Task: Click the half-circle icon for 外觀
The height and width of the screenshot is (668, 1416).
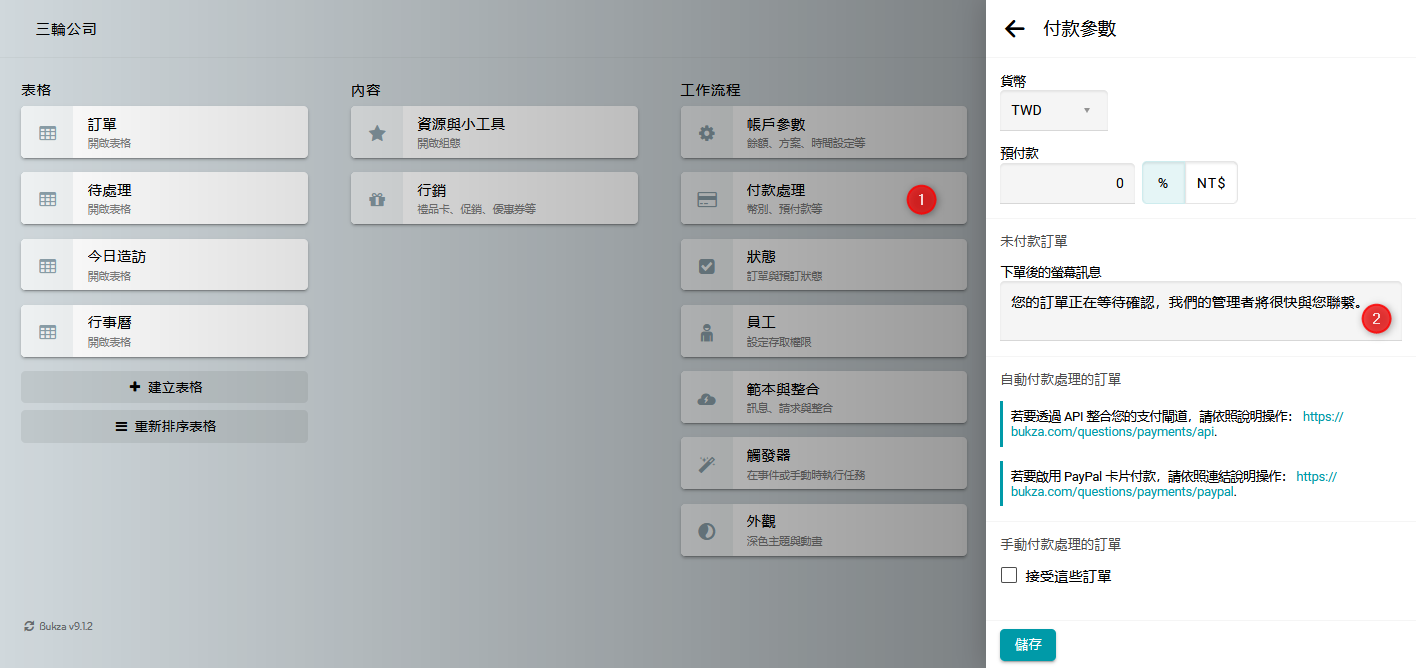Action: [x=707, y=531]
